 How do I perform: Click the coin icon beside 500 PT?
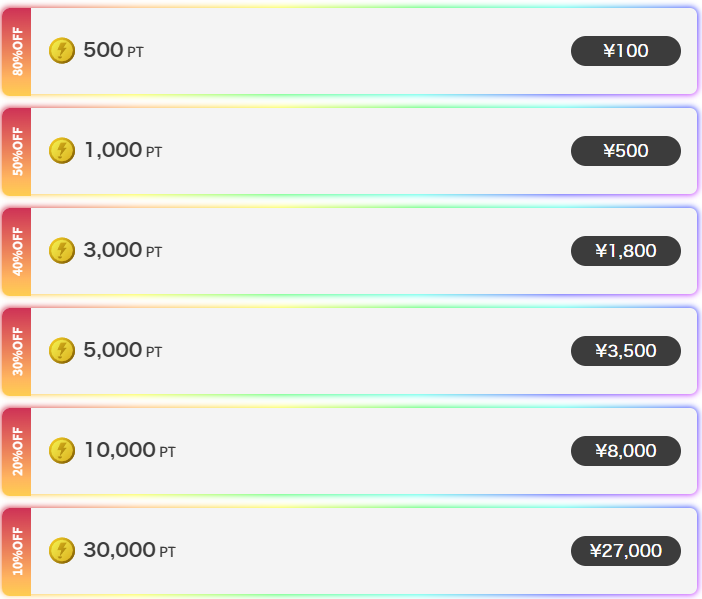pyautogui.click(x=62, y=50)
